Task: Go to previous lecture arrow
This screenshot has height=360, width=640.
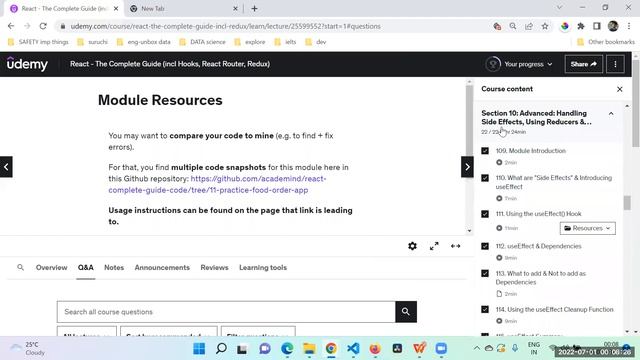Action: pos(6,167)
